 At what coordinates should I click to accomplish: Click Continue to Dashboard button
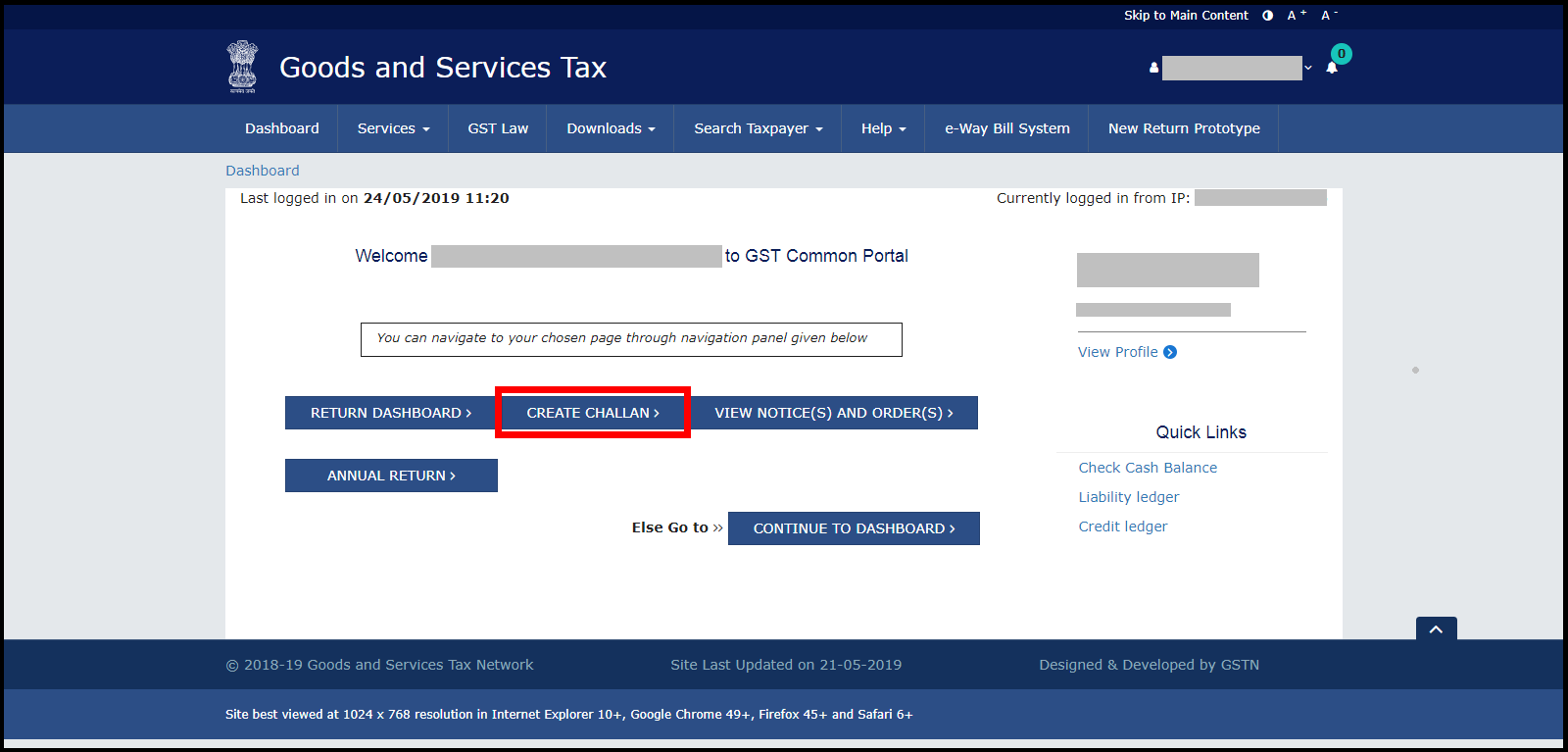coord(854,528)
